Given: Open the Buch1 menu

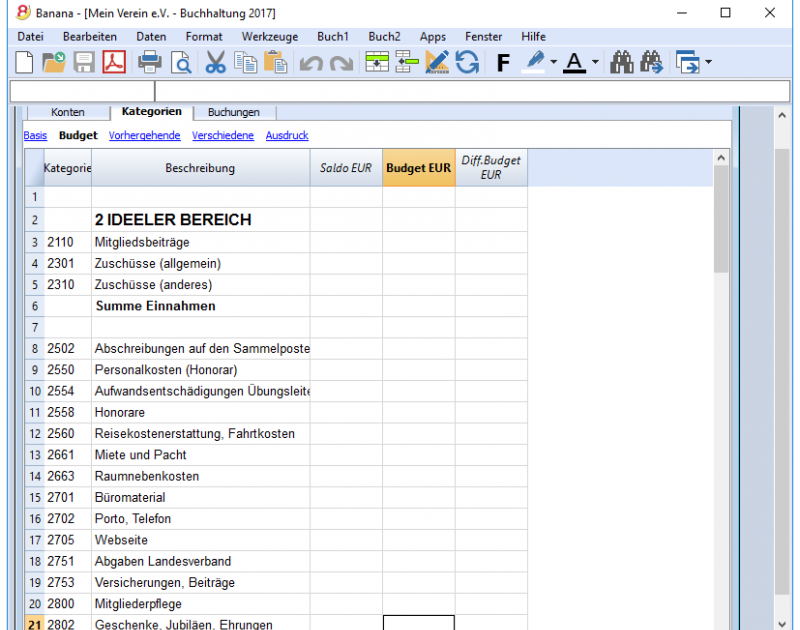Looking at the screenshot, I should (333, 37).
